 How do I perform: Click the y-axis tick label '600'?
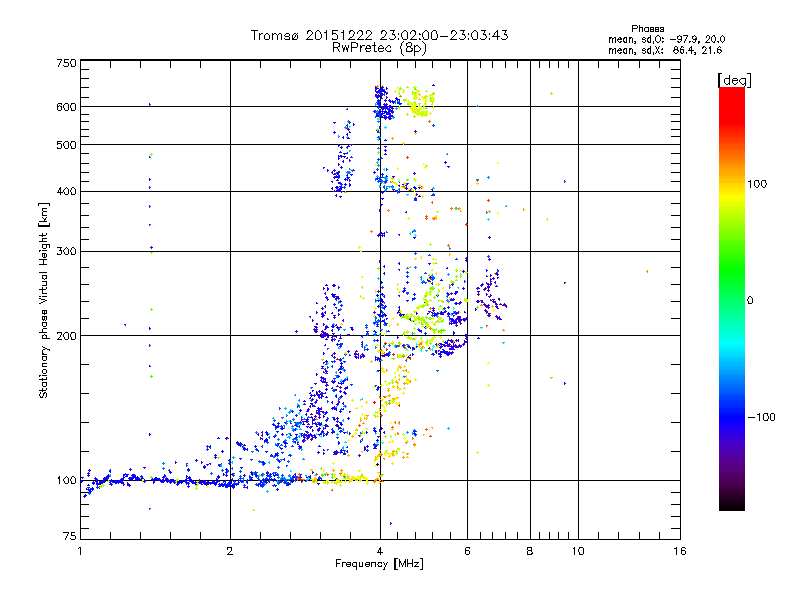[66, 107]
